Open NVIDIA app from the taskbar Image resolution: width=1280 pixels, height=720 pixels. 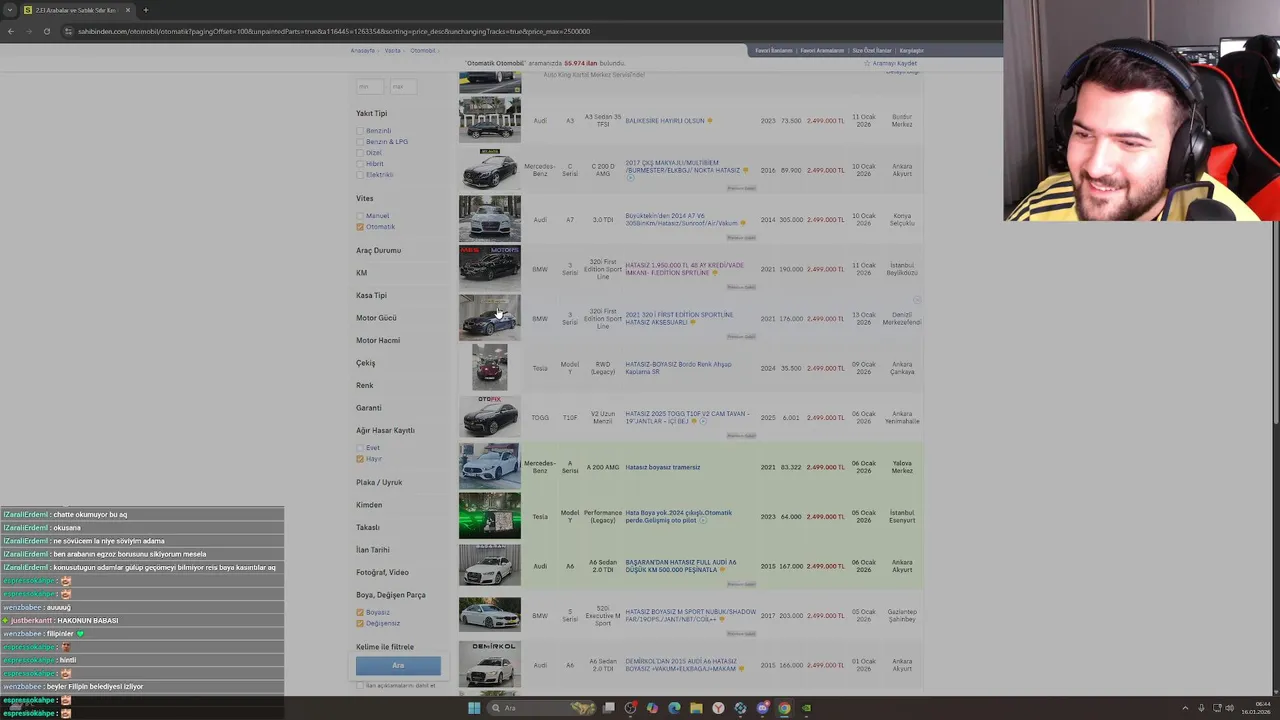[806, 708]
